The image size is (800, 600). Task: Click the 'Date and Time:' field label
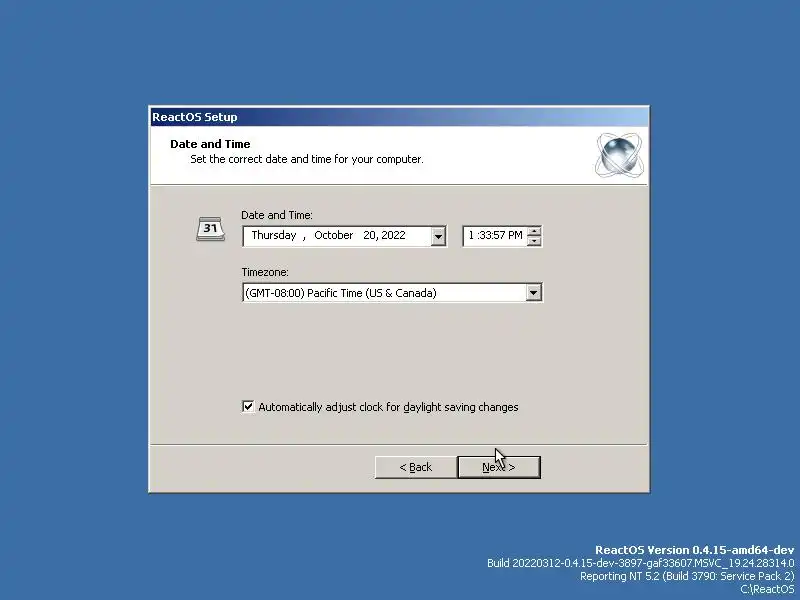click(277, 215)
